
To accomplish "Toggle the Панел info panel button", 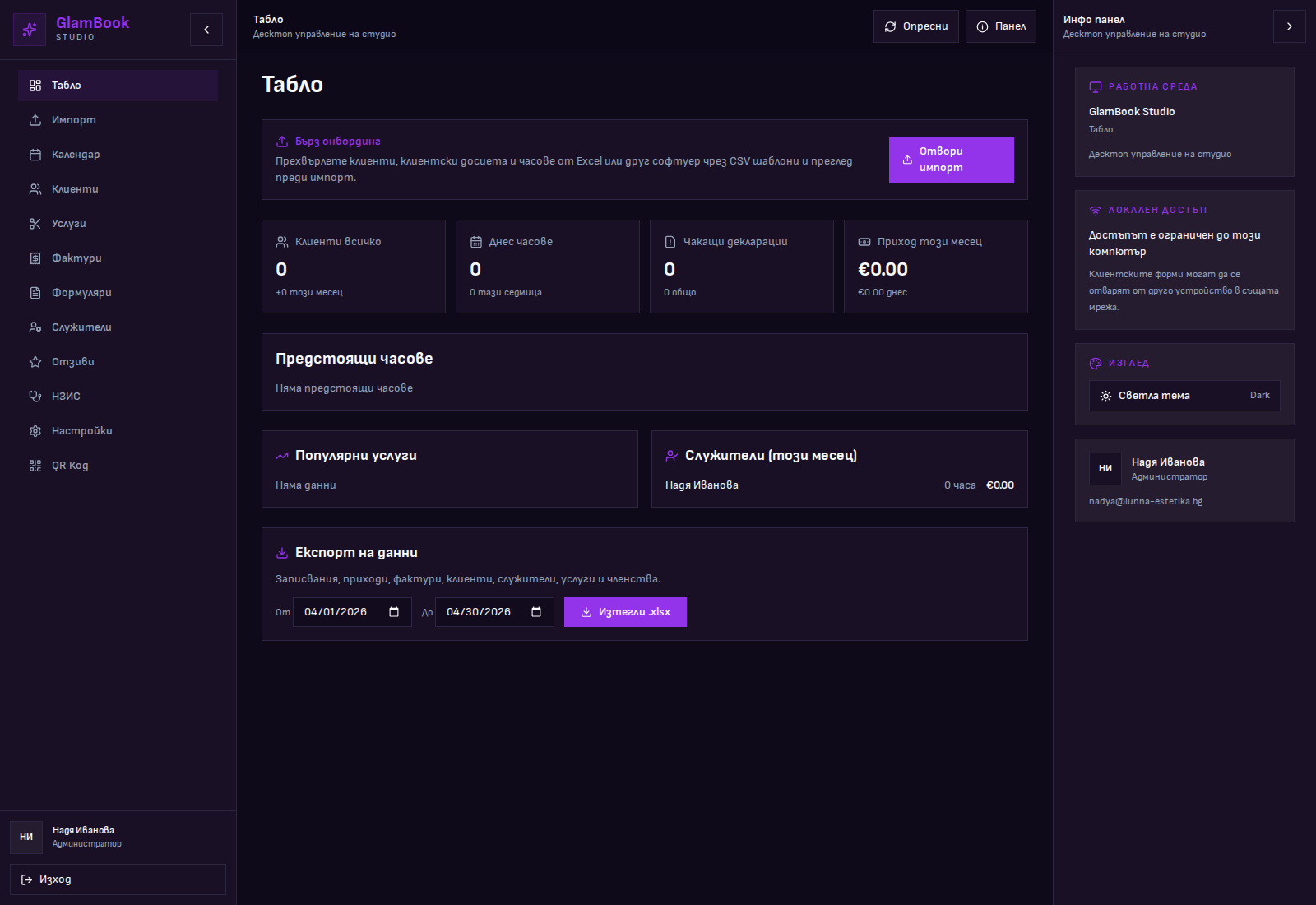I will click(1000, 26).
